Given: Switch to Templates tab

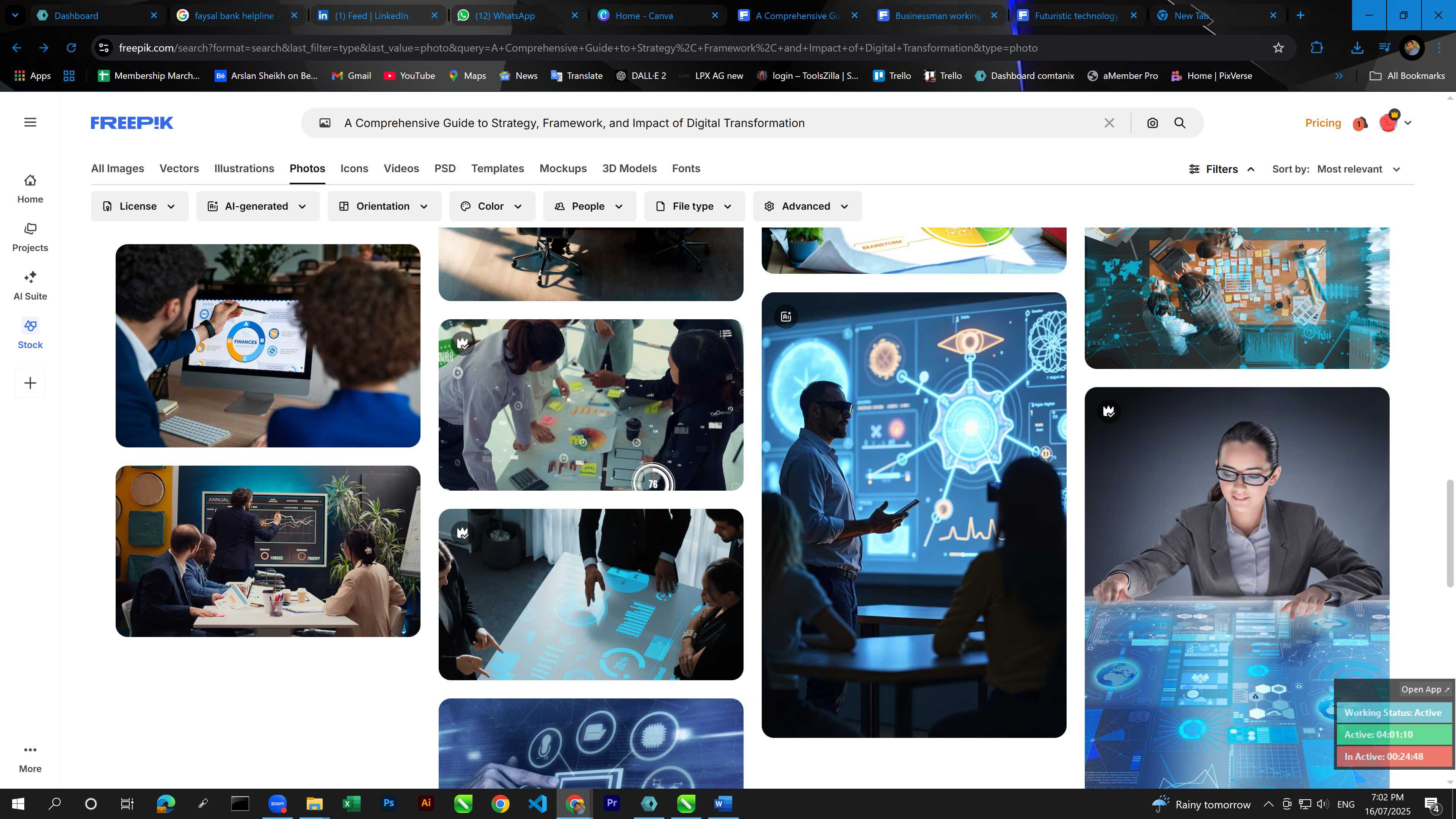Looking at the screenshot, I should (x=497, y=168).
